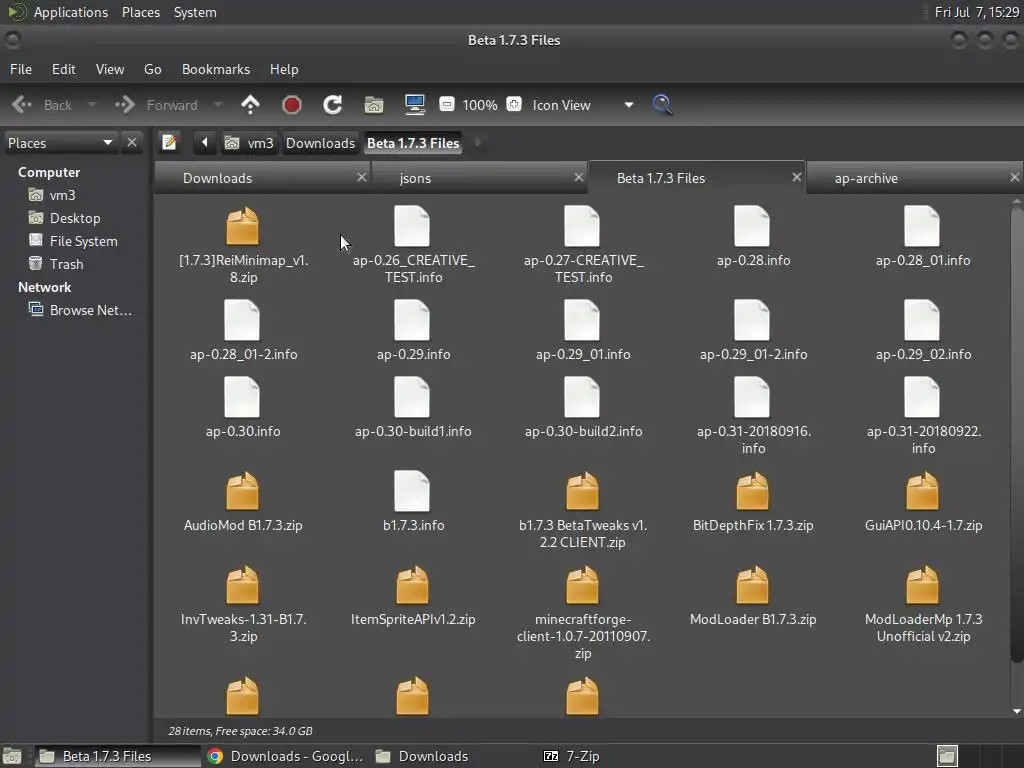This screenshot has height=768, width=1024.
Task: Click the Forward navigation button
Action: point(157,104)
